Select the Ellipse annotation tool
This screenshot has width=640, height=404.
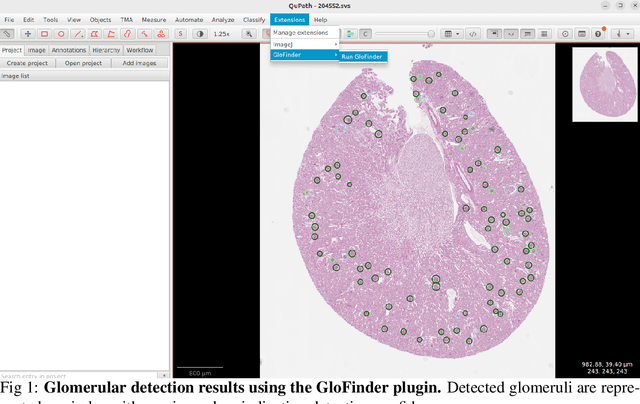pyautogui.click(x=61, y=34)
